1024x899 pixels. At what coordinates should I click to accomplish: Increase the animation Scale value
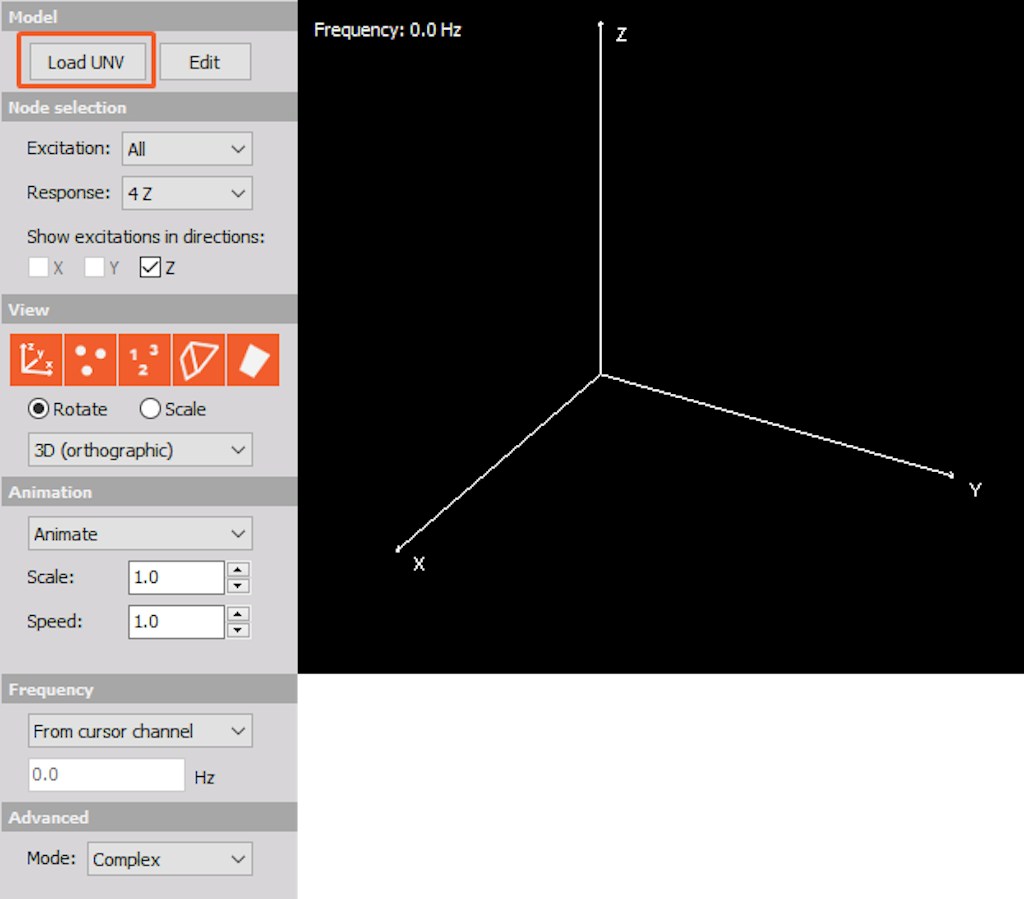tap(238, 569)
